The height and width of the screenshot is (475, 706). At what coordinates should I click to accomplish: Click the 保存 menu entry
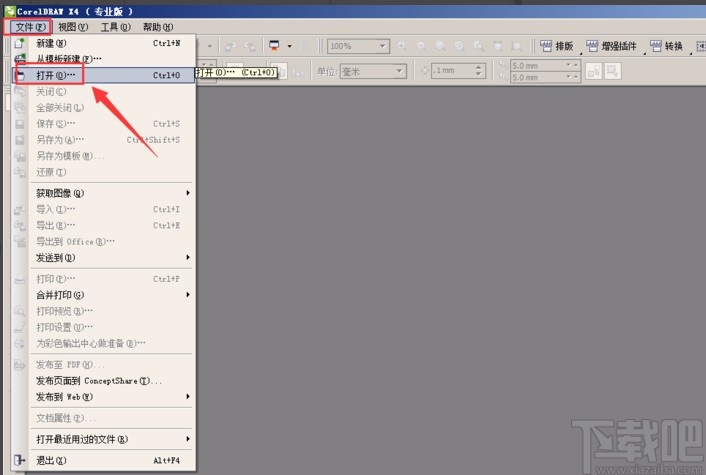[104, 123]
